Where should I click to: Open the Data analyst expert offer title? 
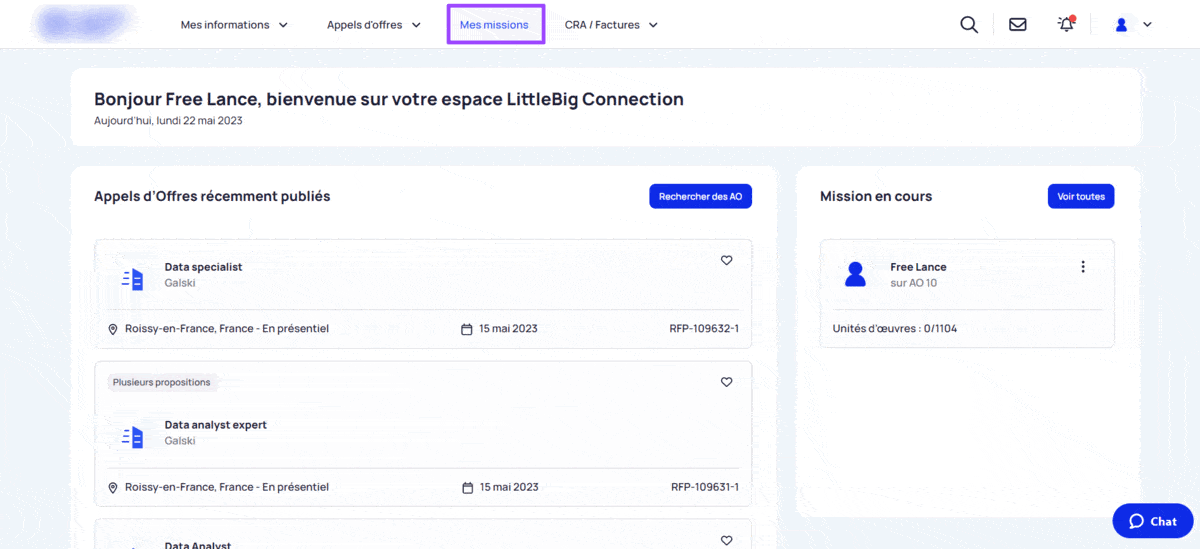(x=216, y=425)
